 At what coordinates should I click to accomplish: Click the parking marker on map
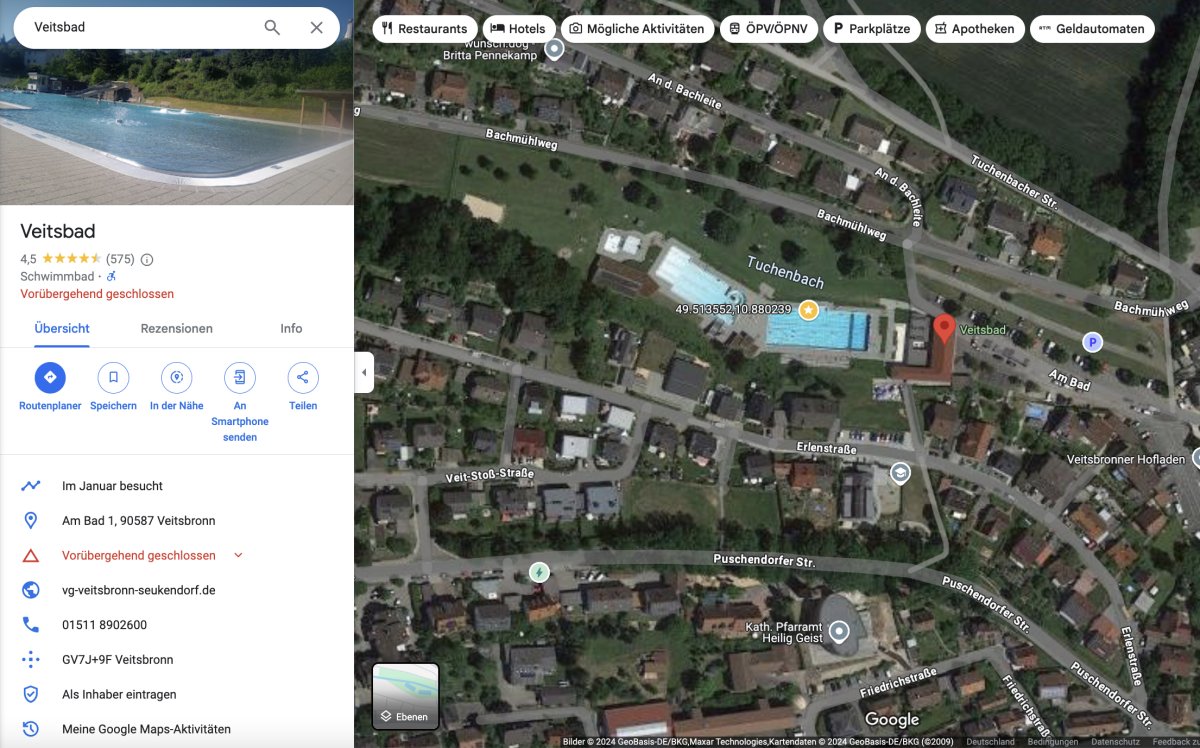coord(1092,342)
